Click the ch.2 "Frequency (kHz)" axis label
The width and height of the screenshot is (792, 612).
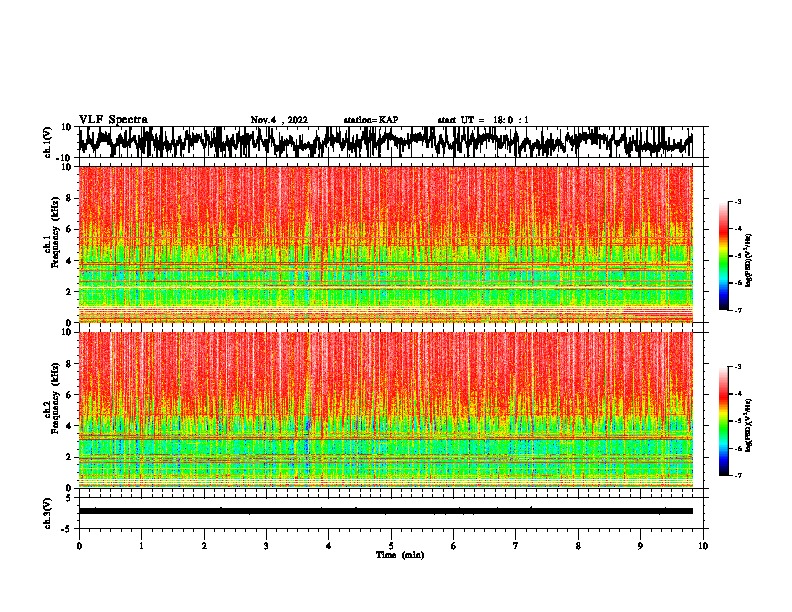pyautogui.click(x=56, y=398)
